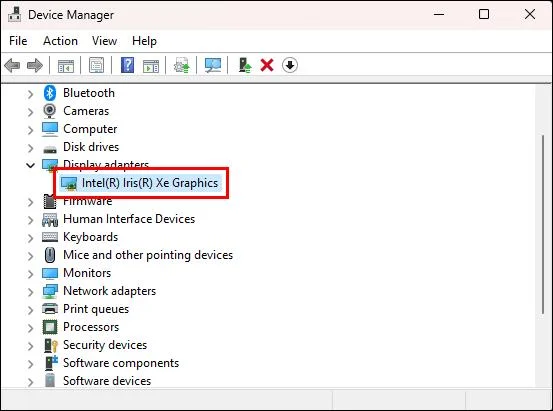Click the Forward arrow toolbar icon
This screenshot has width=553, height=411.
tap(35, 65)
